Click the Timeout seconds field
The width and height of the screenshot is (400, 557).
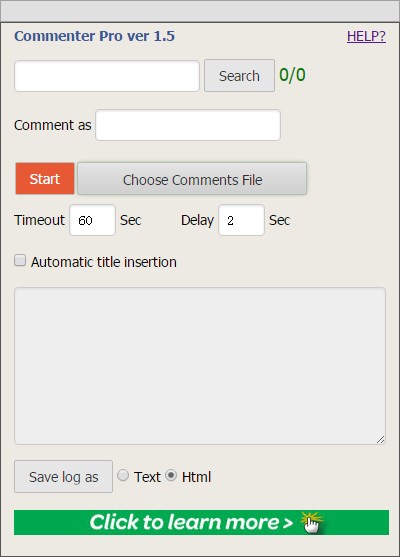tap(92, 220)
